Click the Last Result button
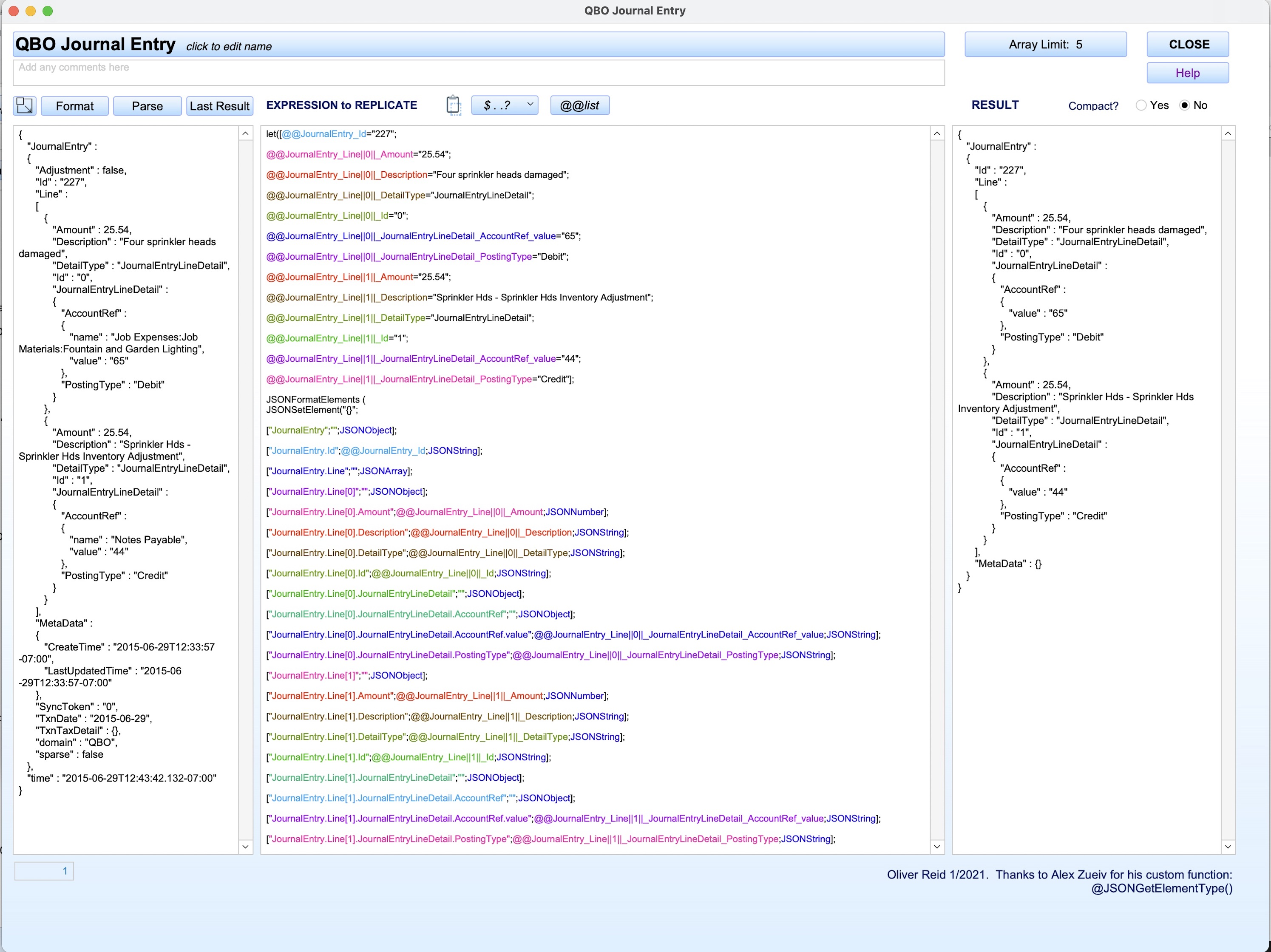 click(219, 106)
